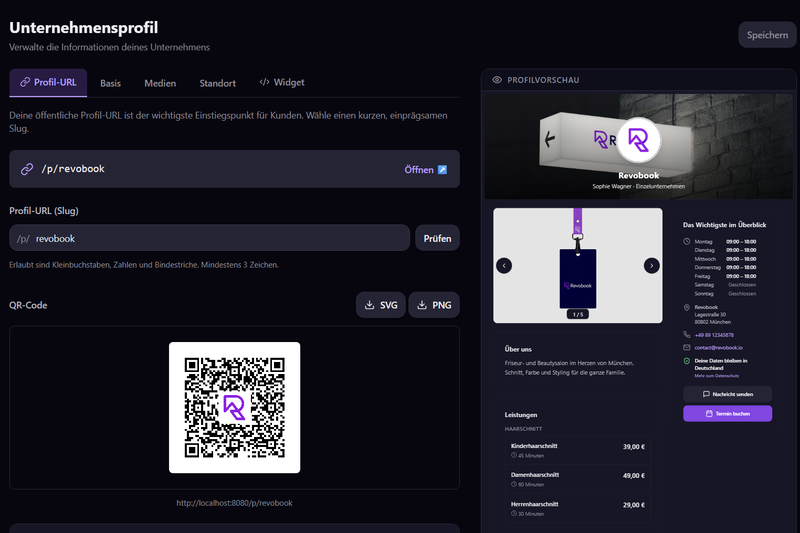This screenshot has height=533, width=800.
Task: Open the Standort tab
Action: [x=217, y=83]
